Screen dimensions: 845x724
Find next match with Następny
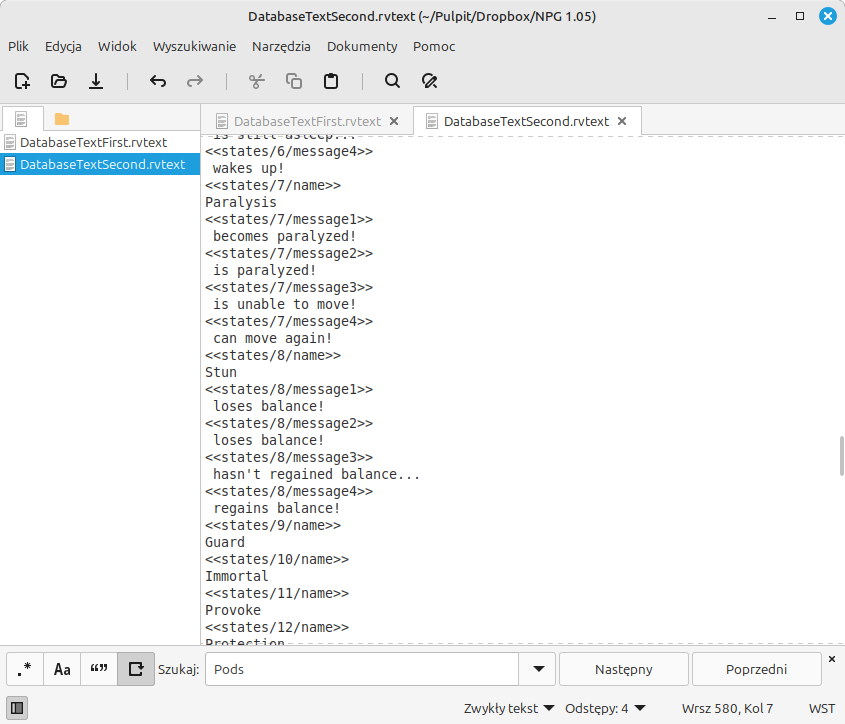pos(624,669)
